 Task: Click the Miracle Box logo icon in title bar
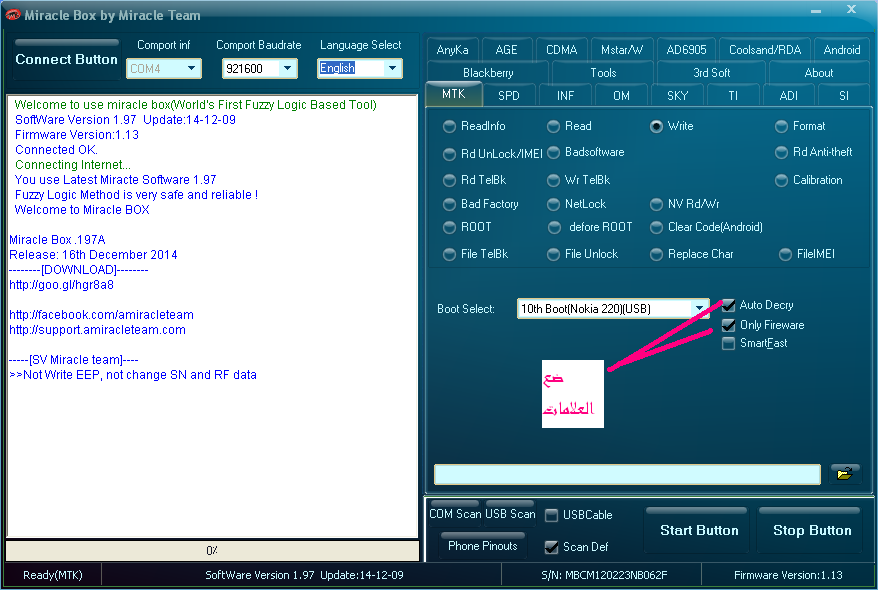(12, 15)
